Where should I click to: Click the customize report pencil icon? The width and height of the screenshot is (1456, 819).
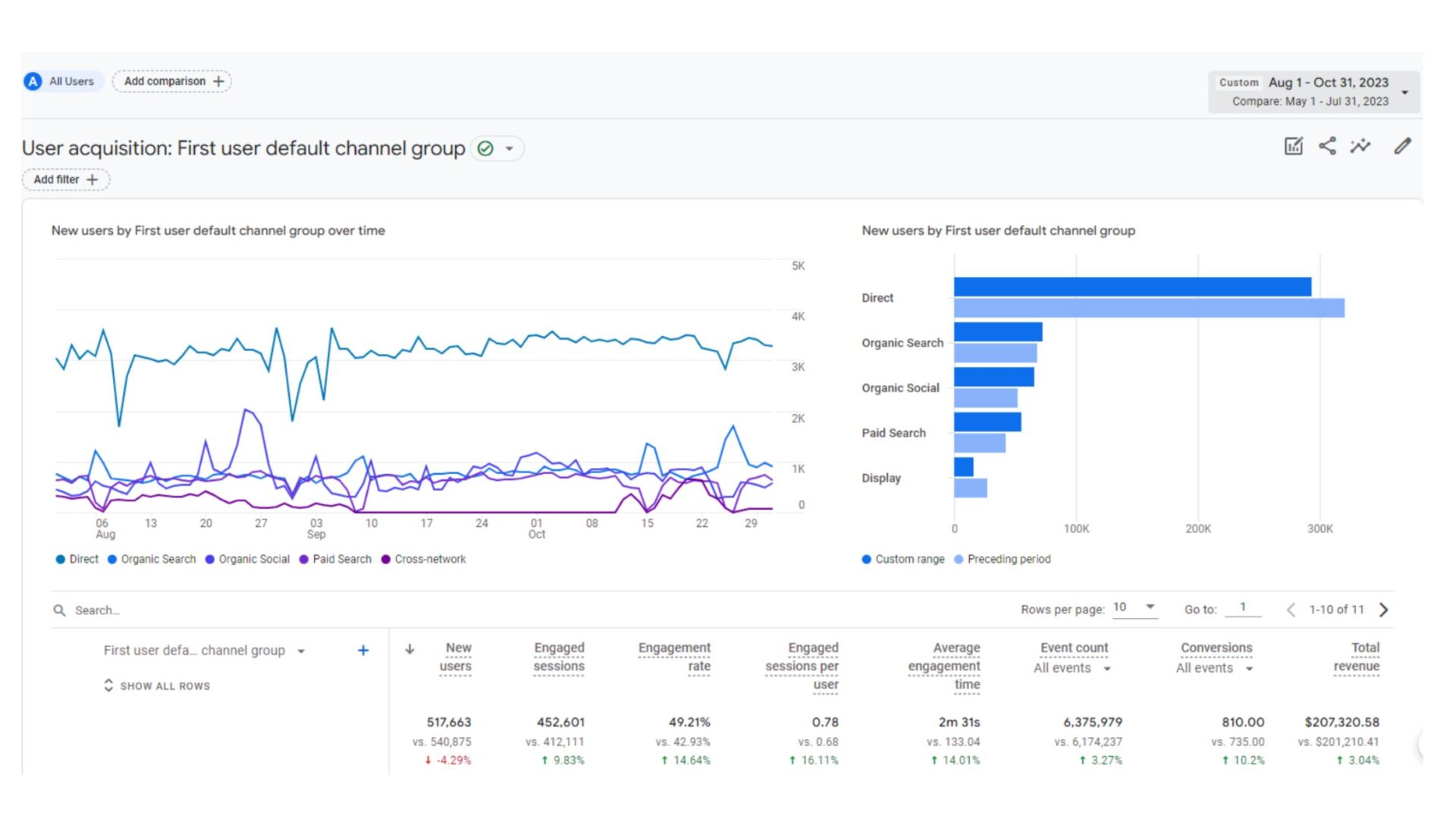[1402, 146]
